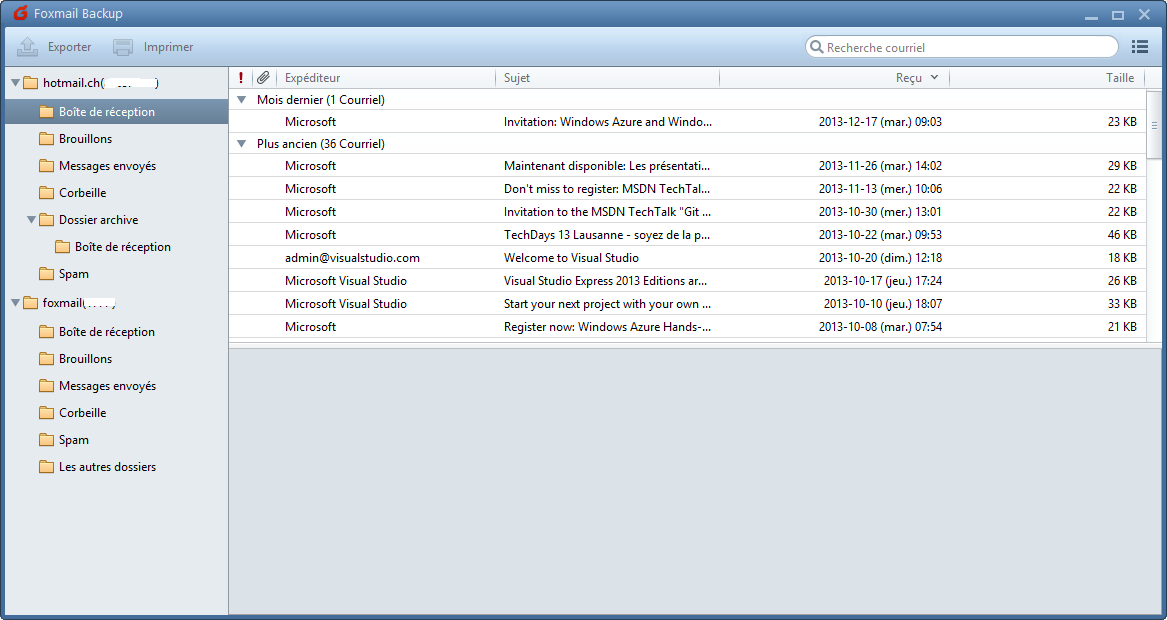Collapse the Mois dernier mail group

coord(241,99)
